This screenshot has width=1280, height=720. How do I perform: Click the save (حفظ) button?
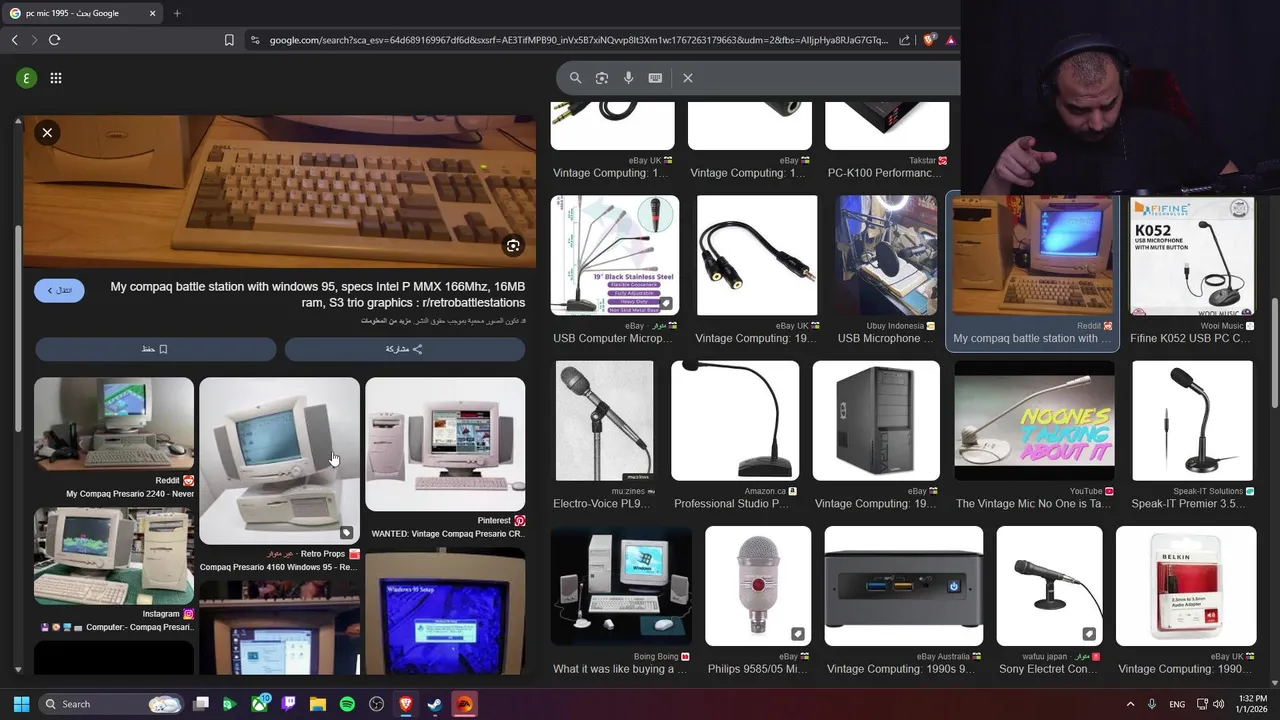click(155, 349)
